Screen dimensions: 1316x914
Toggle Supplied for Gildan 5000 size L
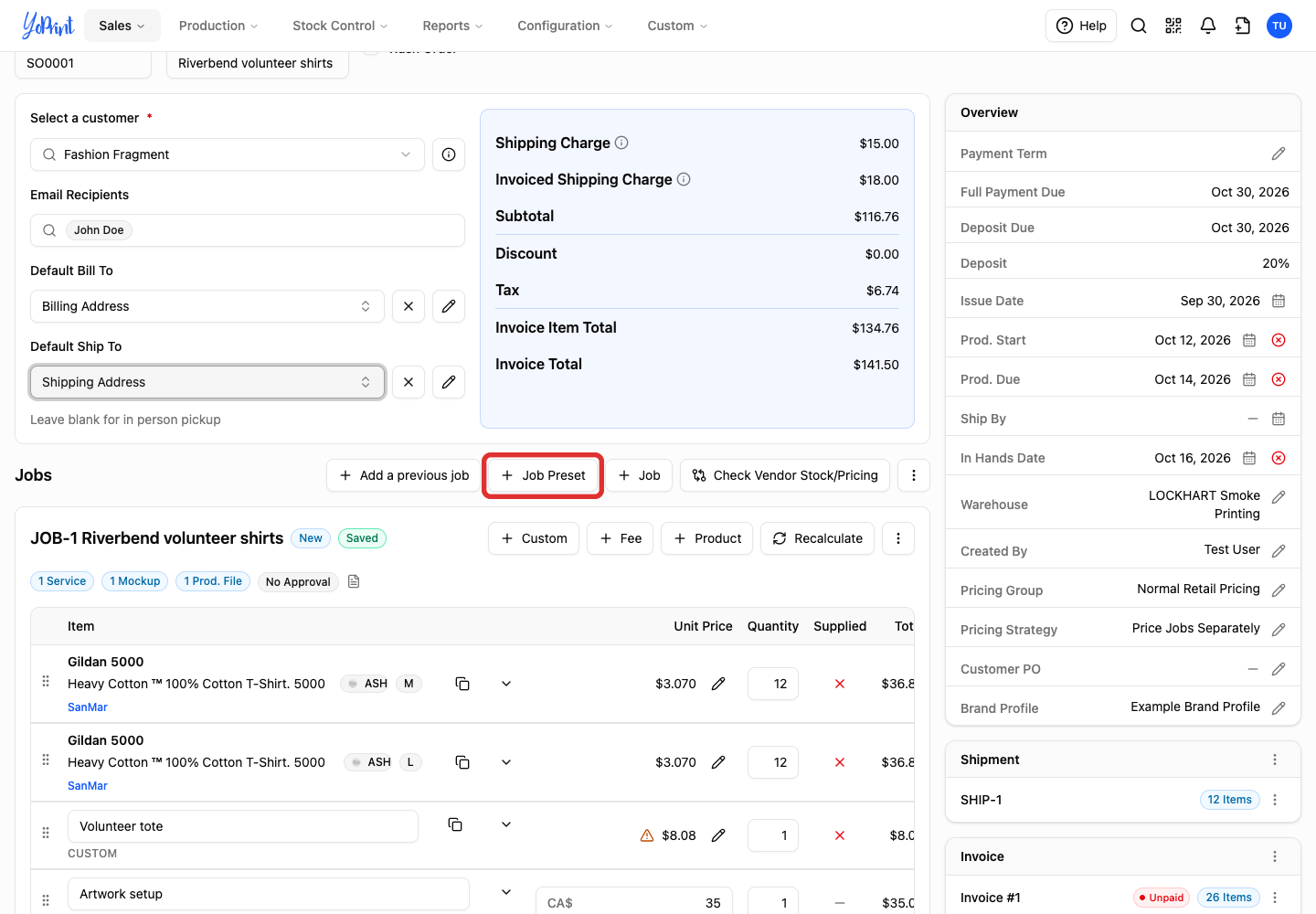coord(840,762)
